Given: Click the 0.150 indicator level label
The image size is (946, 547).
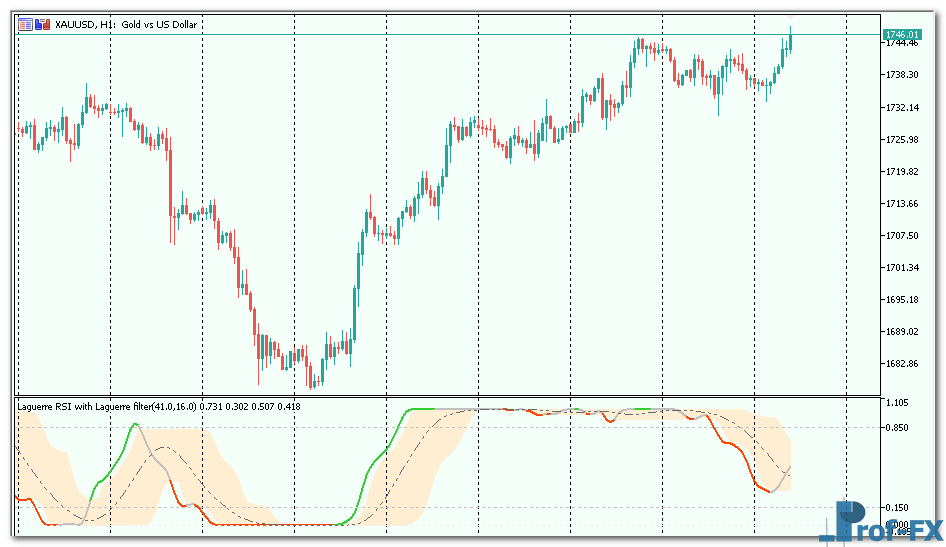Looking at the screenshot, I should tap(900, 508).
